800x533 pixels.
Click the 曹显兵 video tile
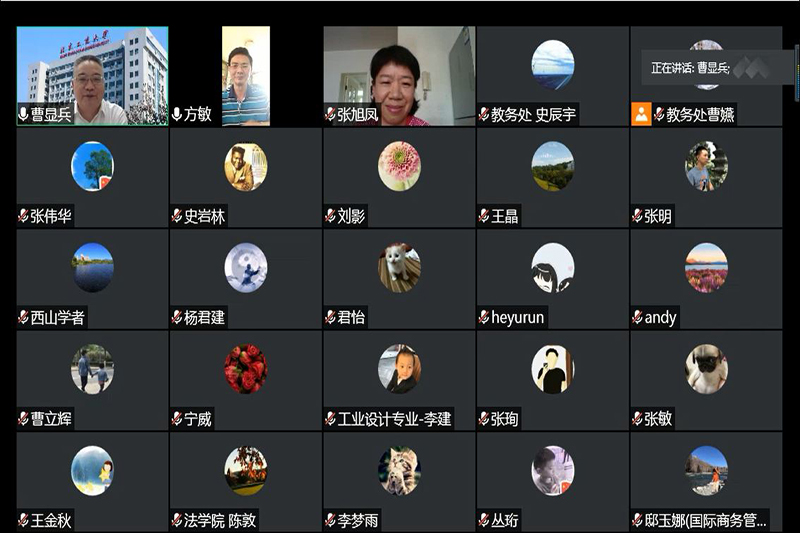[92, 76]
